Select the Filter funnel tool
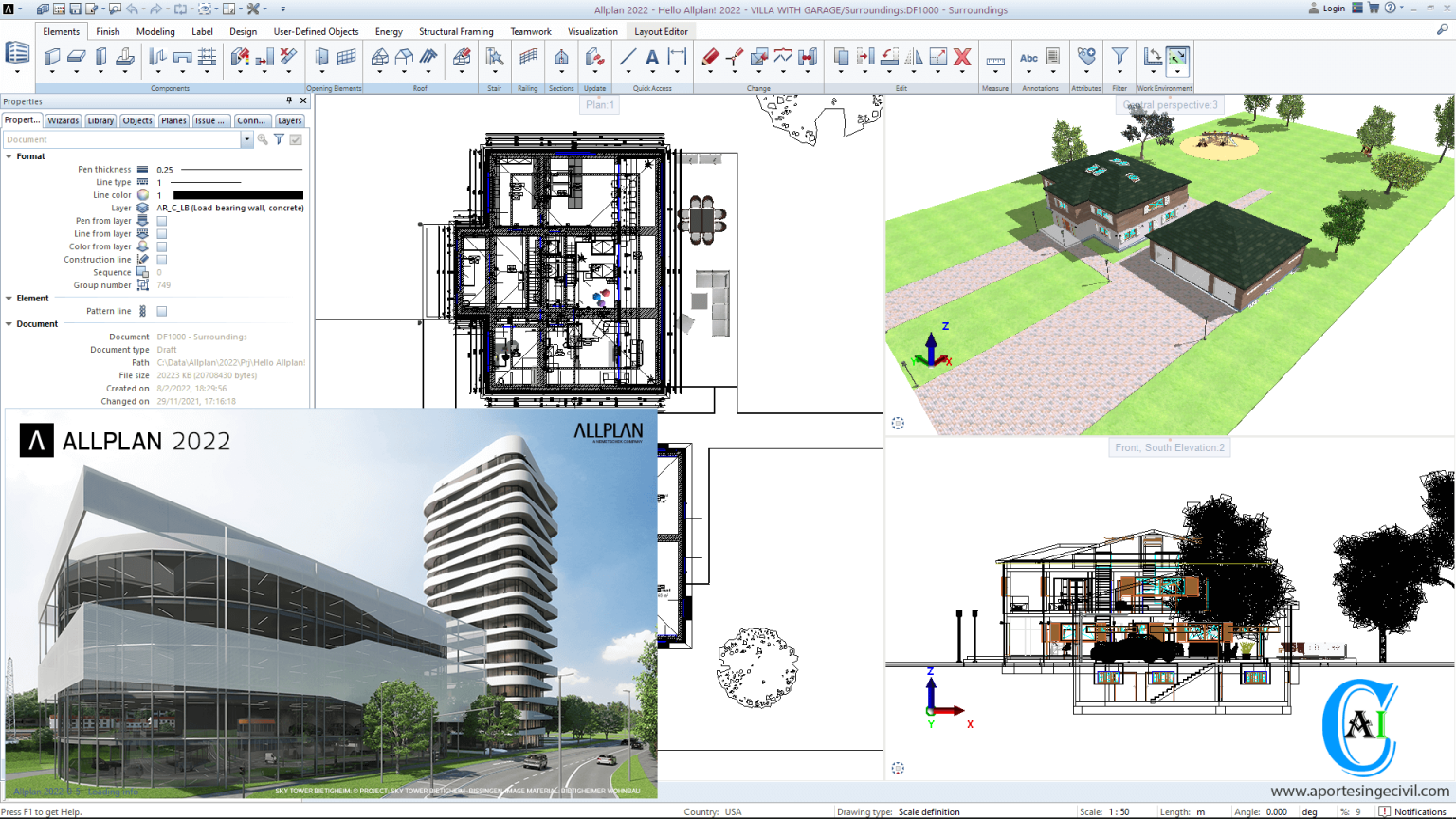Viewport: 1456px width, 819px height. click(1119, 57)
